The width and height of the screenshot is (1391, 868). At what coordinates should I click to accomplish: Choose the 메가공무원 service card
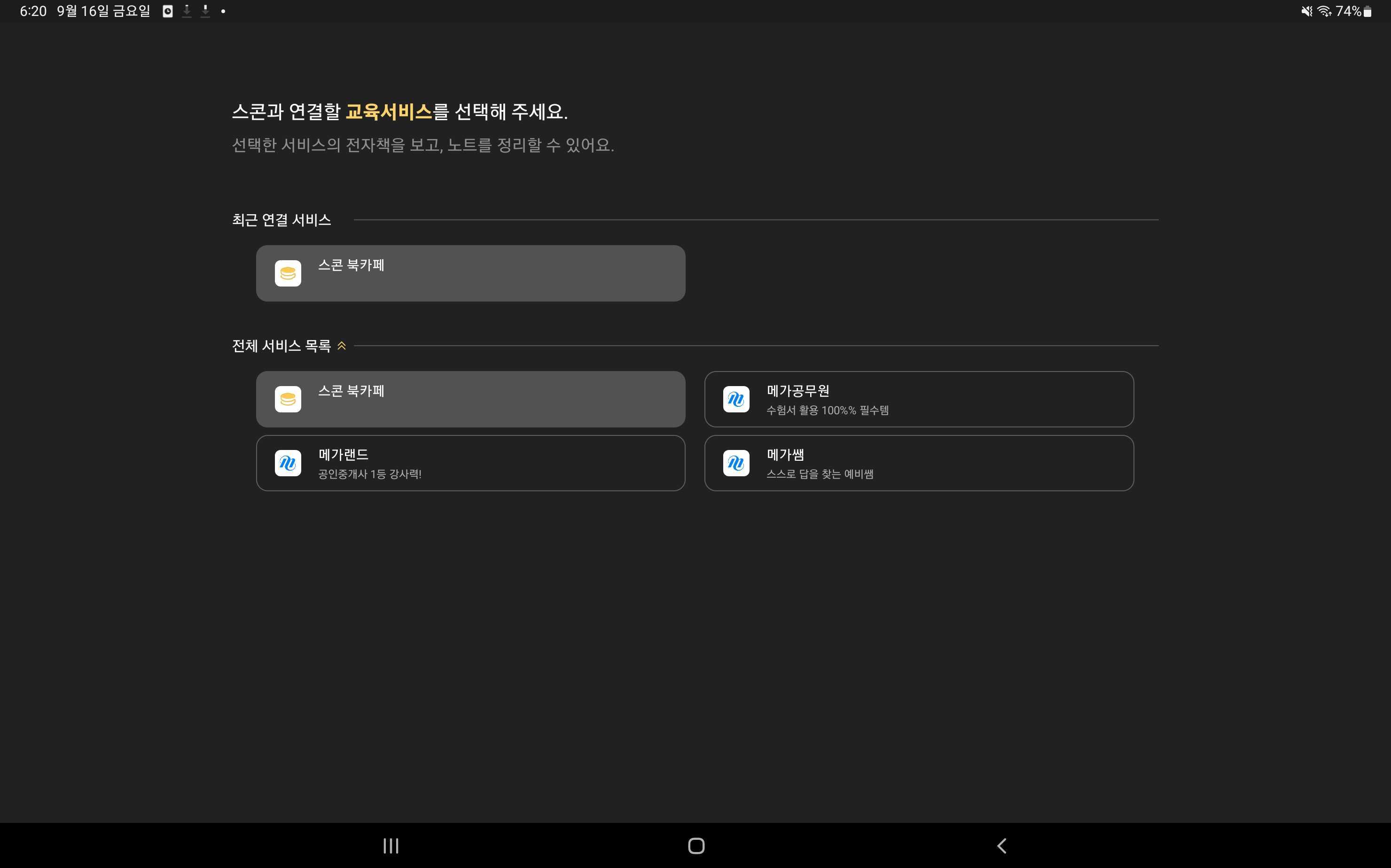919,399
